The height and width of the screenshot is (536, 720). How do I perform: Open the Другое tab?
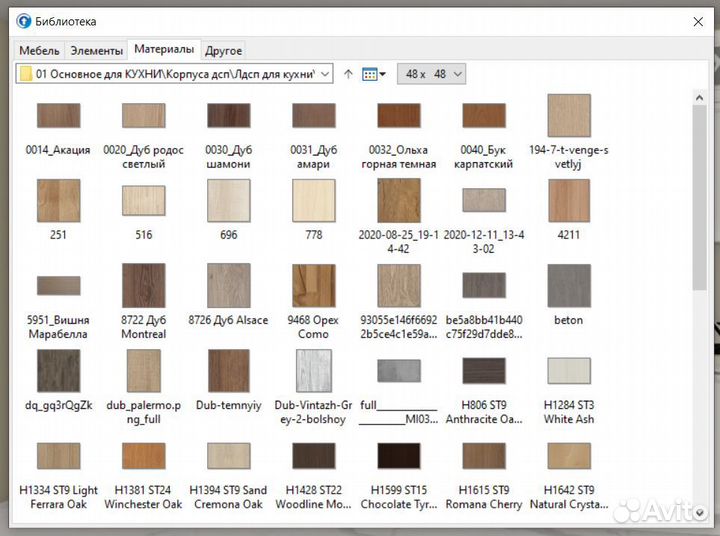pos(223,50)
